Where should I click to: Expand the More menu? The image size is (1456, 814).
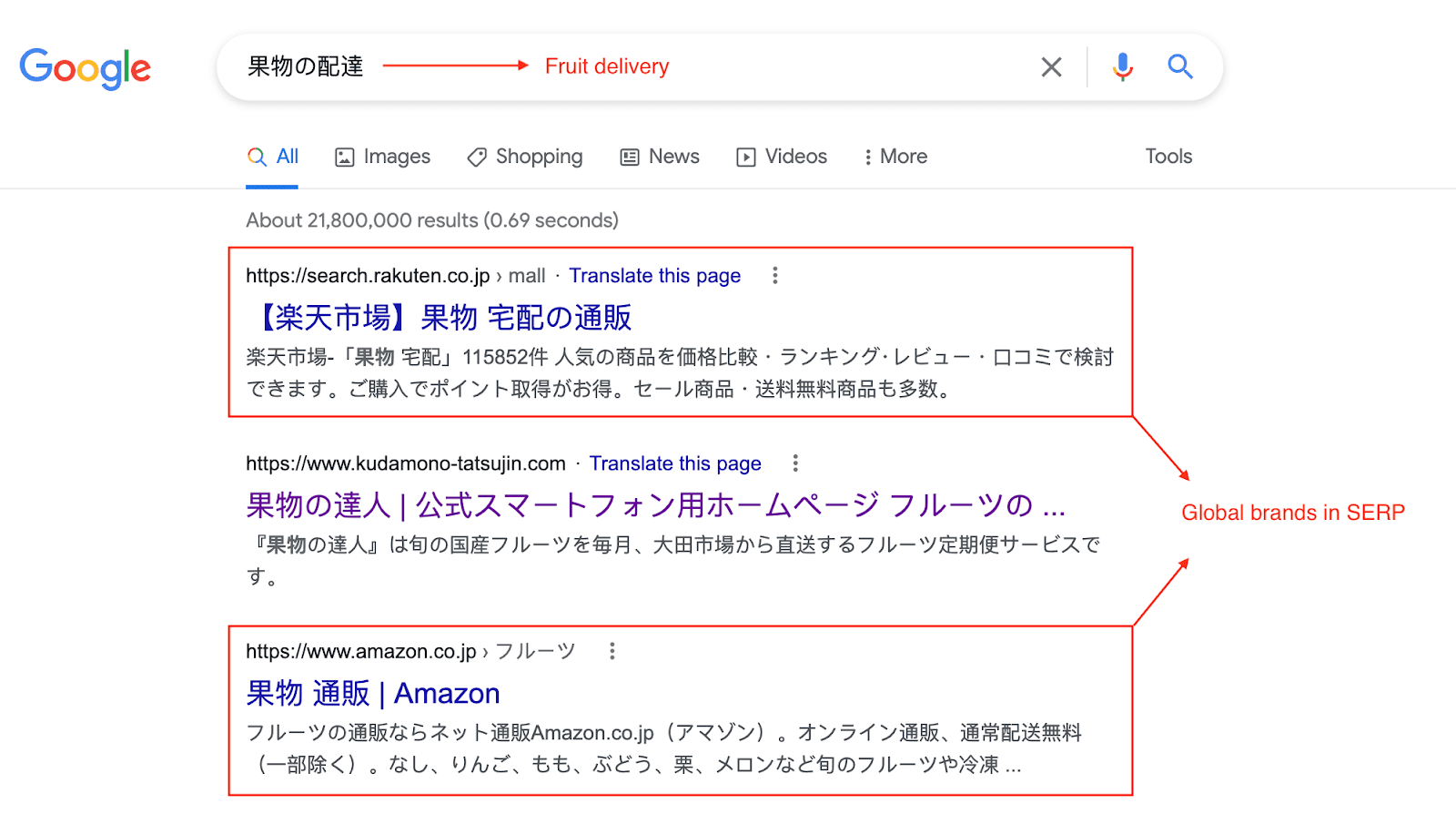[x=895, y=157]
